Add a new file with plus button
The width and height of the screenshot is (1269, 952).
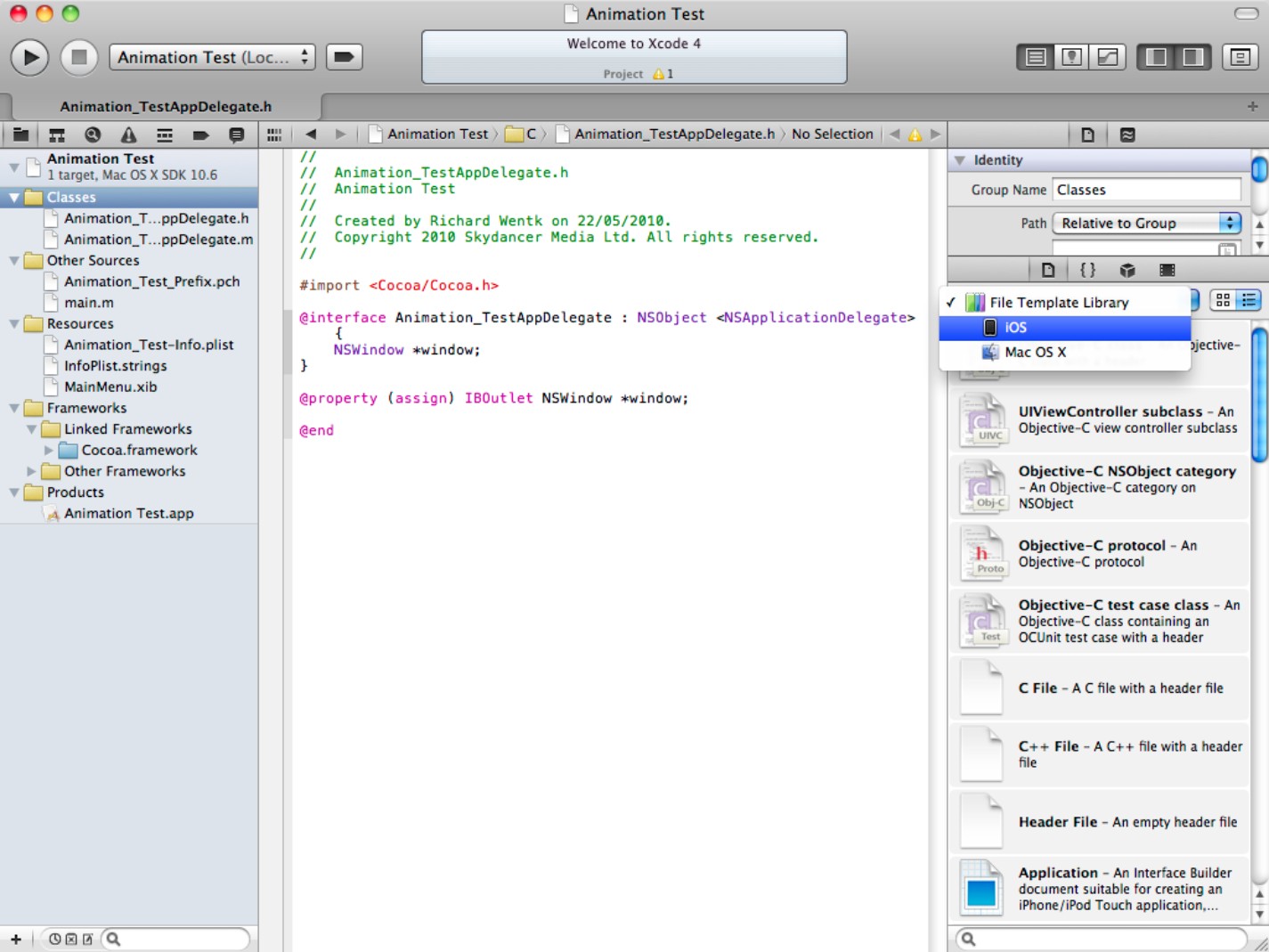point(15,939)
